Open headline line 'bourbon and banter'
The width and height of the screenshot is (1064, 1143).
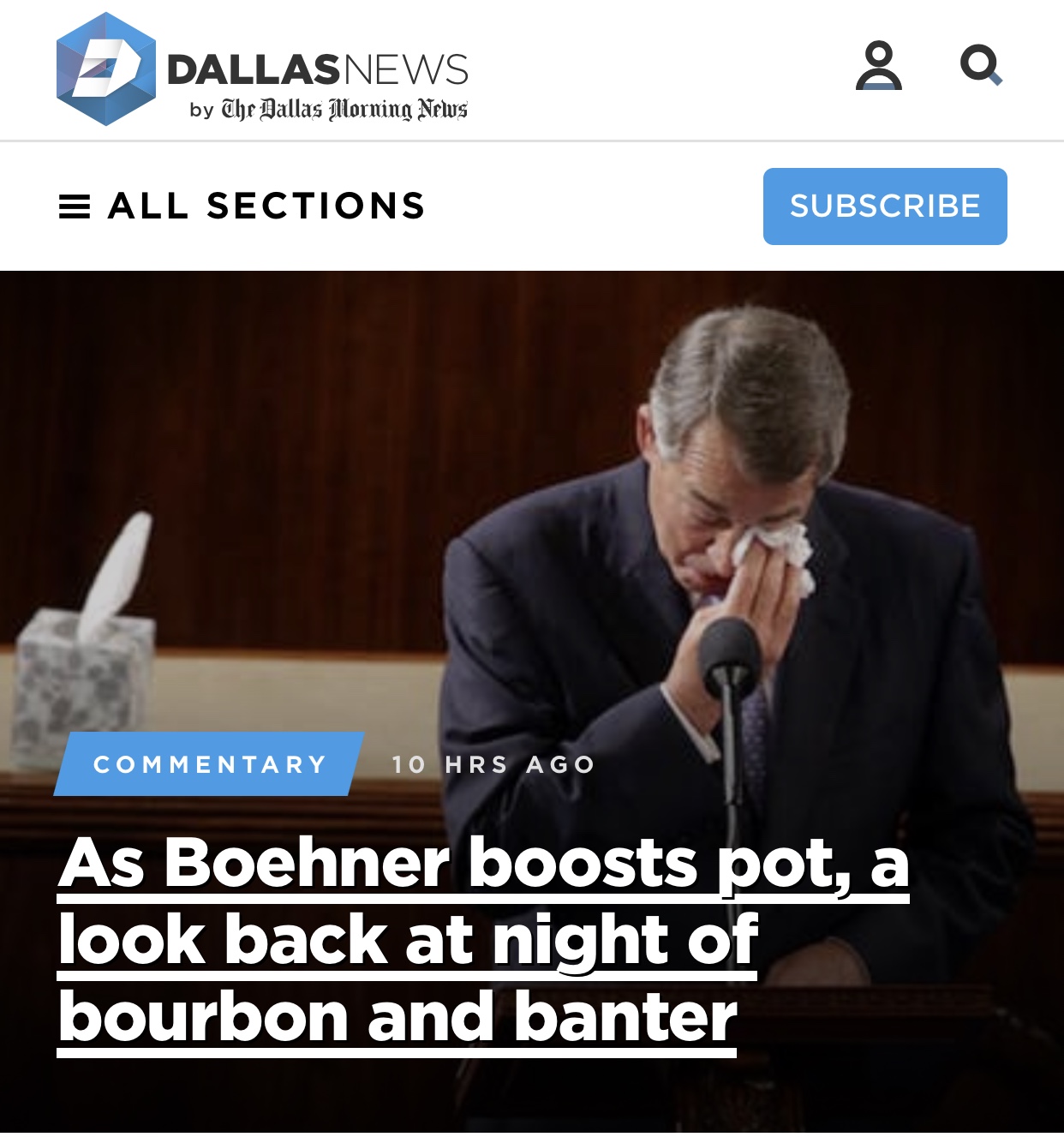[397, 1018]
